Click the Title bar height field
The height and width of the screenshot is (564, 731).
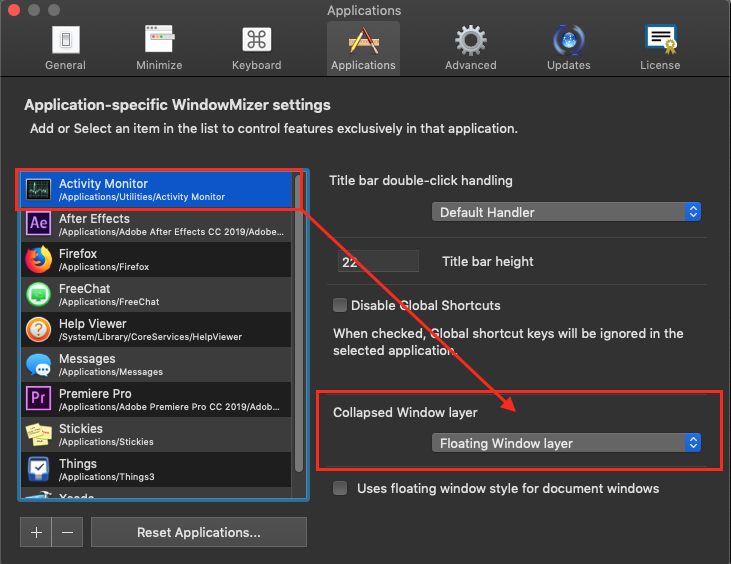[x=378, y=261]
